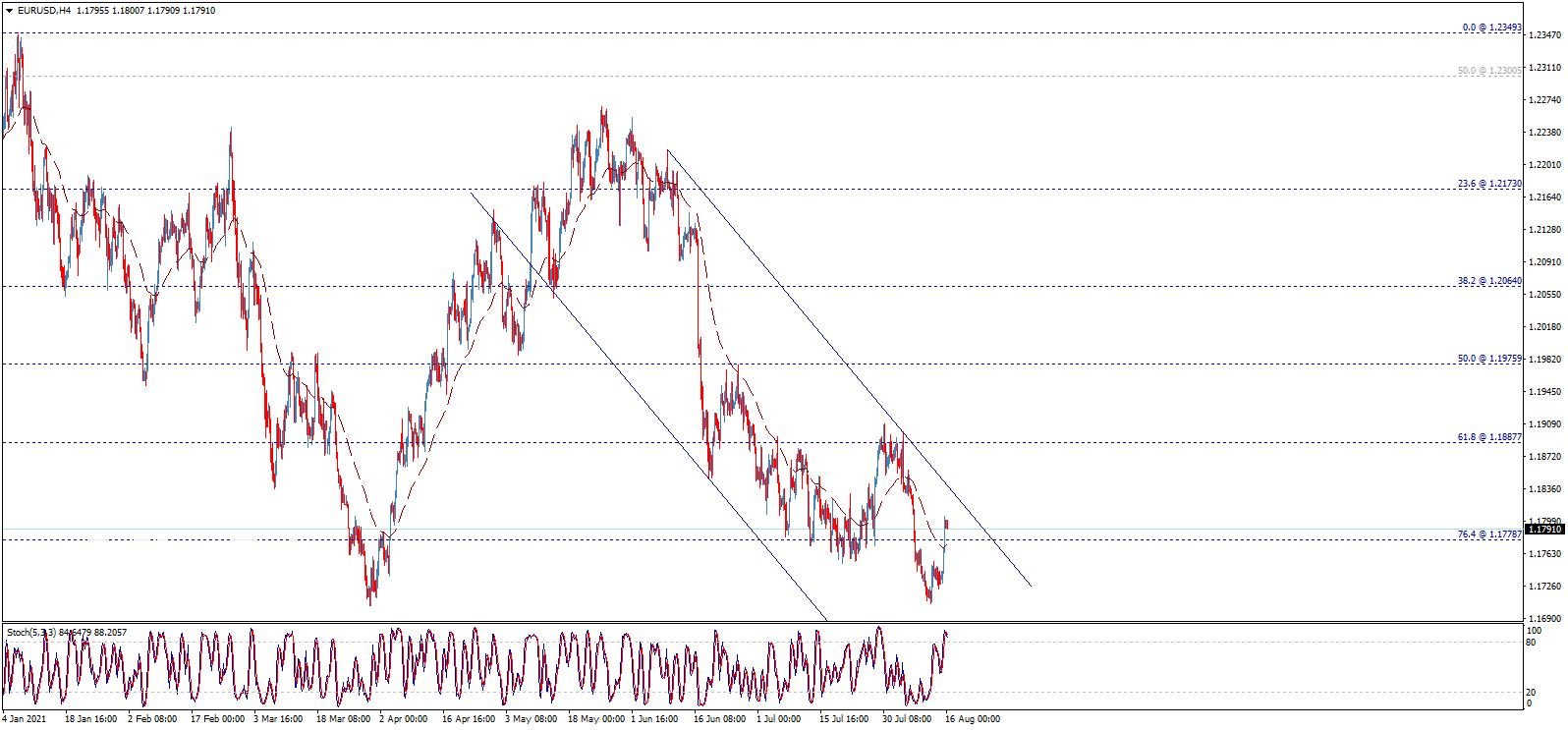Select the 0.0 @ 1.23493 Fibonacci label
Viewport: 1568px width, 730px height.
click(x=1490, y=28)
